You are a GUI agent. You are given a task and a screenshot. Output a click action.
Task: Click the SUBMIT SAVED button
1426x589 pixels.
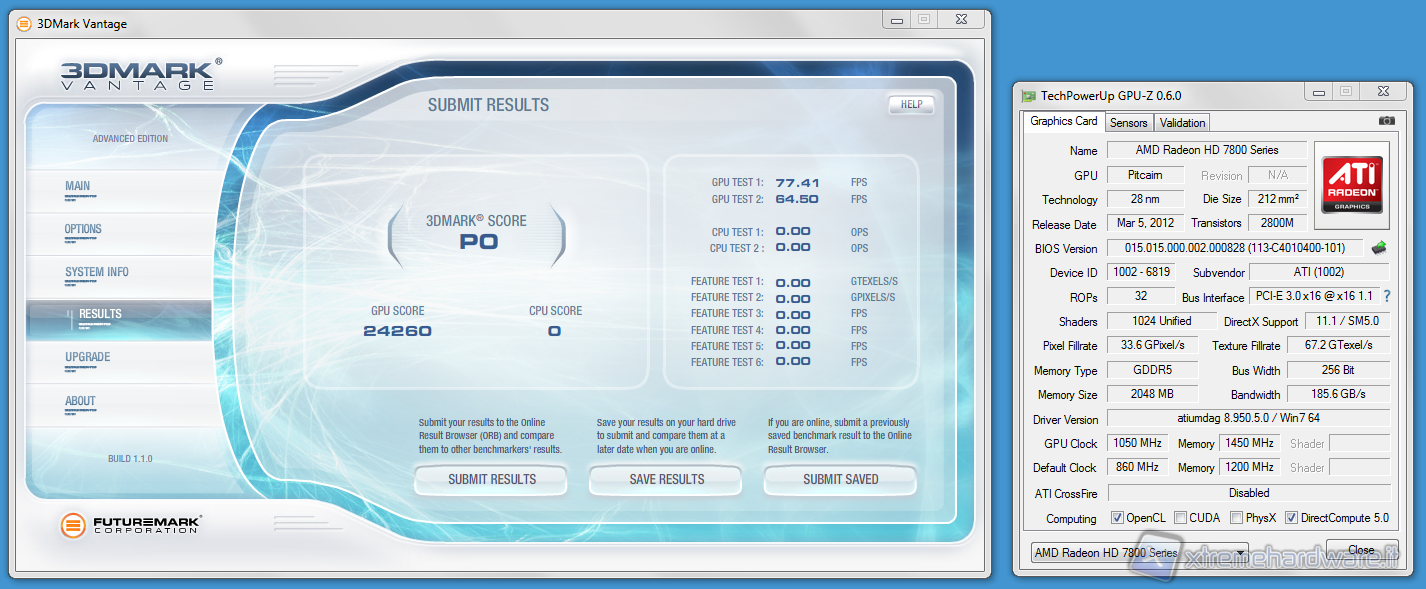point(840,480)
